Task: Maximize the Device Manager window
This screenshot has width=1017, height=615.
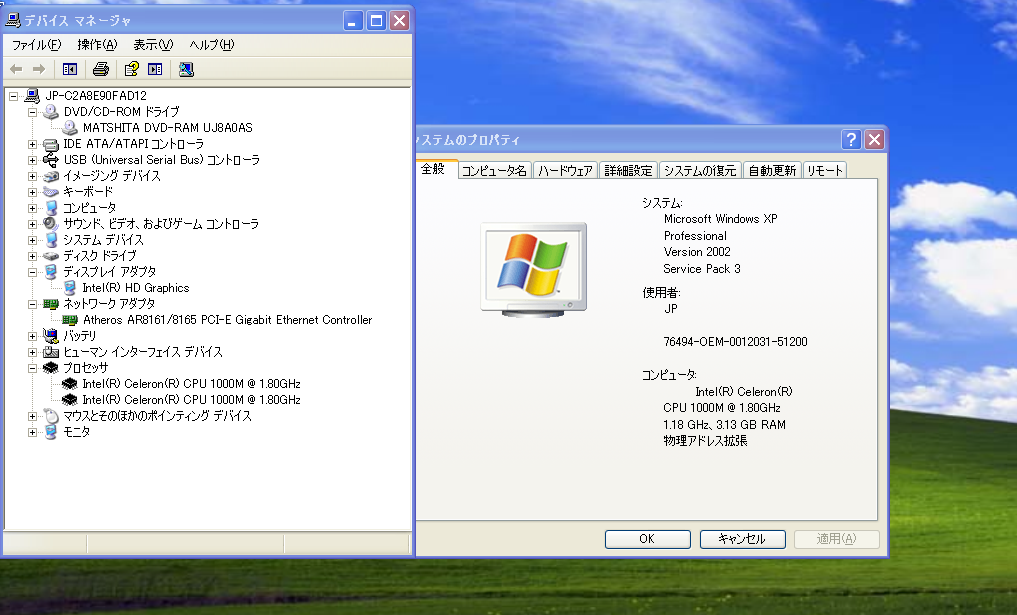Action: [376, 21]
